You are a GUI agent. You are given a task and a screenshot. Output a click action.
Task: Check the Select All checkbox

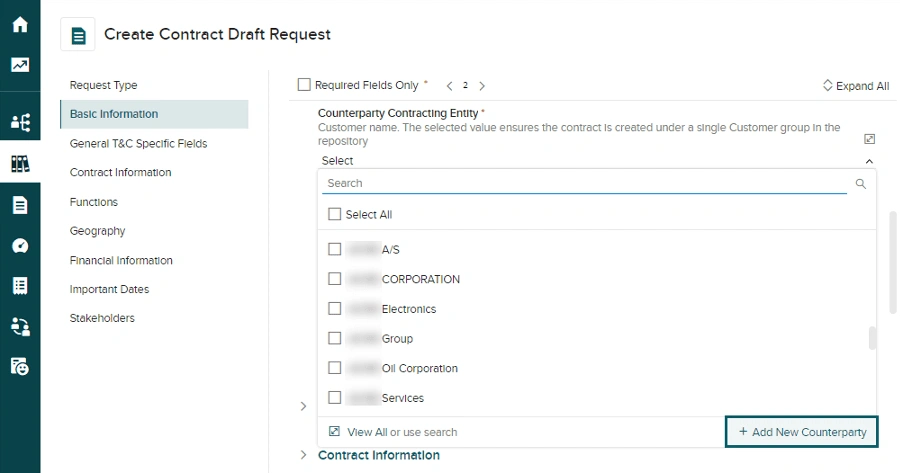tap(335, 215)
